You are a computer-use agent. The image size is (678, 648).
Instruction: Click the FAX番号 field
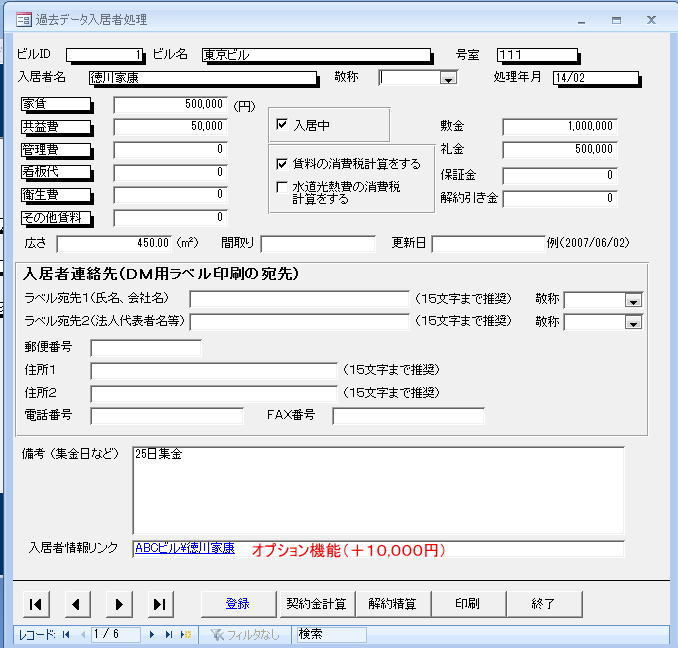(x=408, y=416)
